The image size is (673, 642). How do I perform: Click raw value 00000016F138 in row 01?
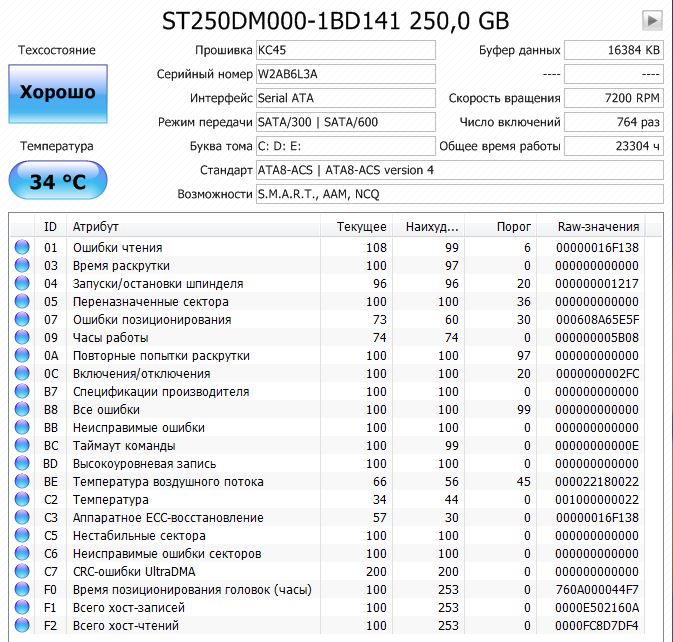tap(597, 248)
